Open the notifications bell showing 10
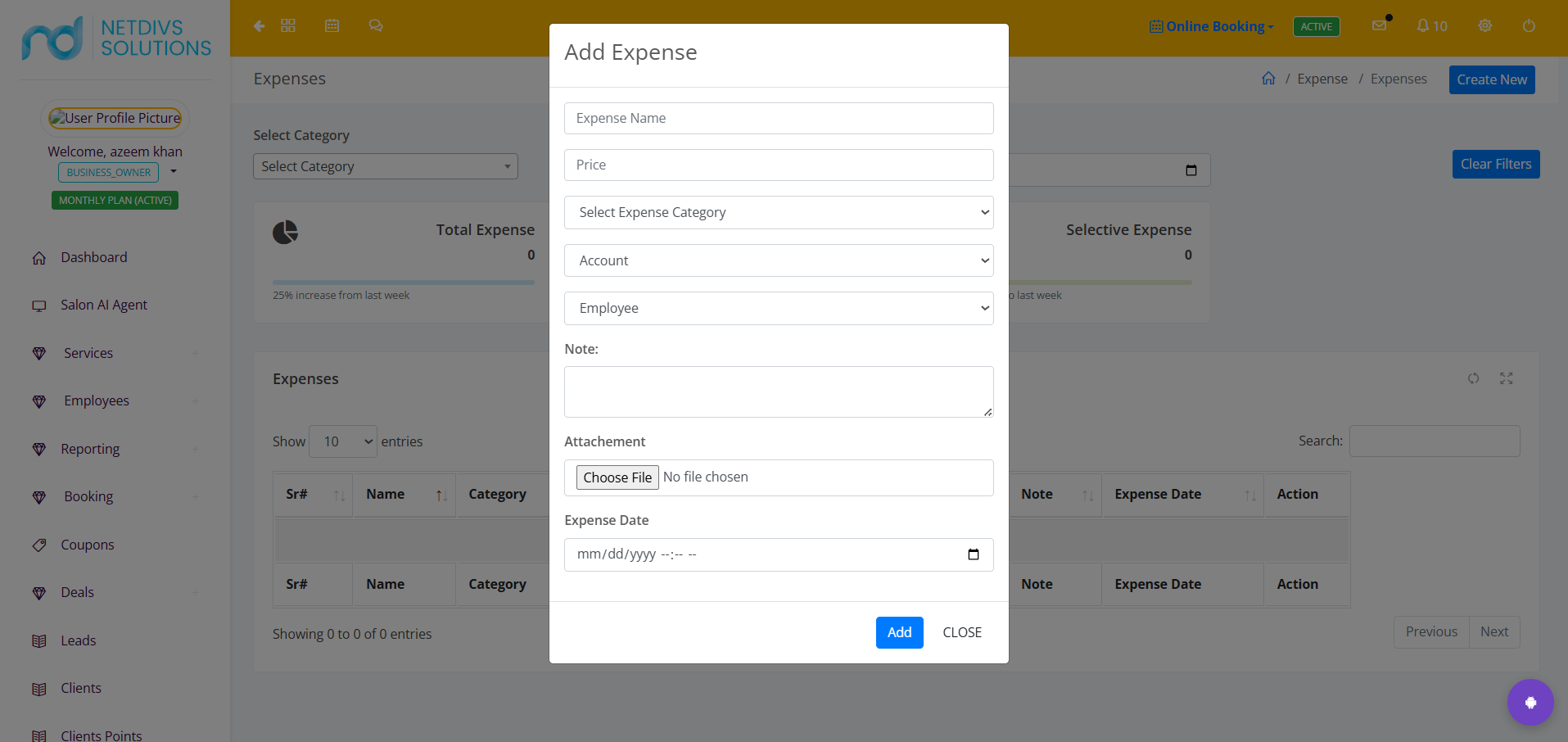Viewport: 1568px width, 742px height. point(1432,26)
